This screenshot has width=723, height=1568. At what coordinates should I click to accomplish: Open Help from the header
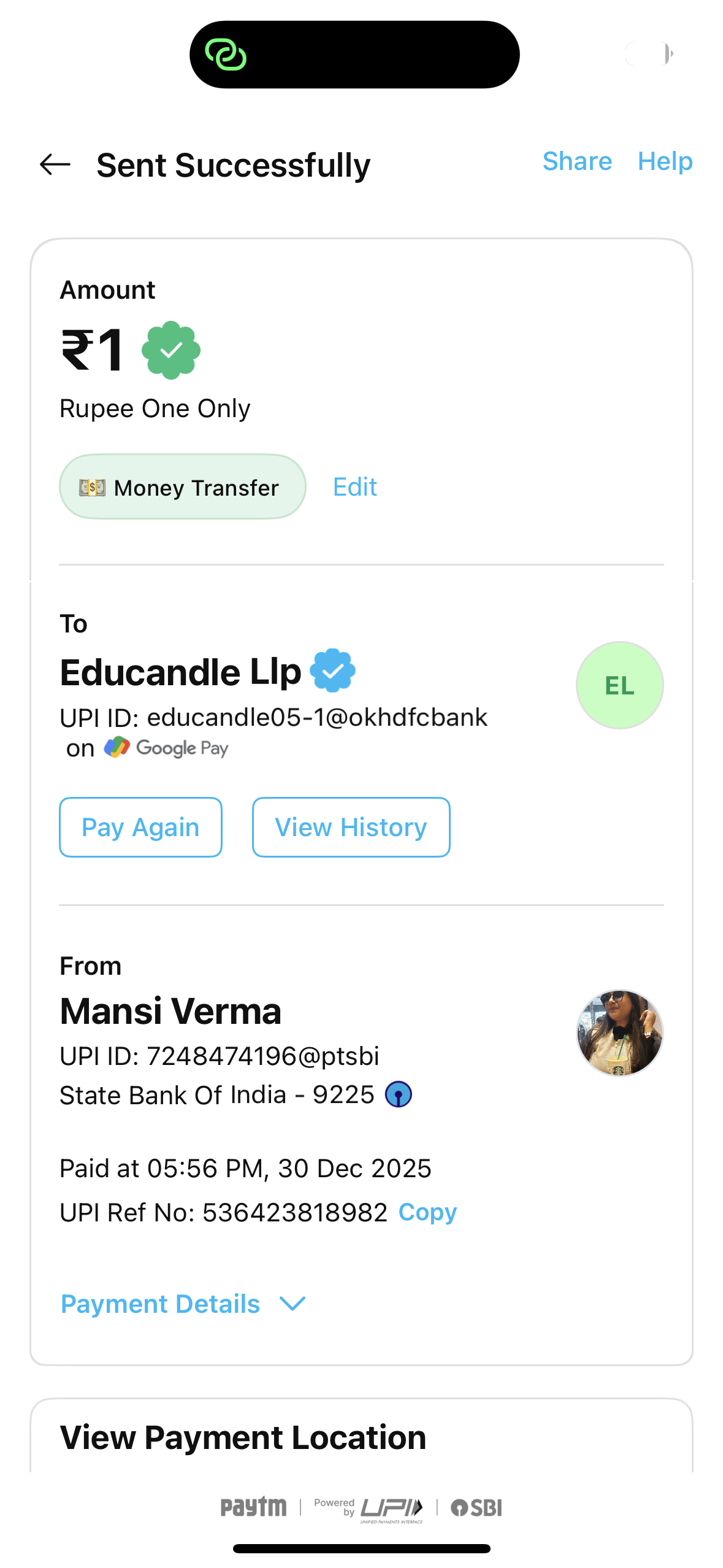point(665,161)
